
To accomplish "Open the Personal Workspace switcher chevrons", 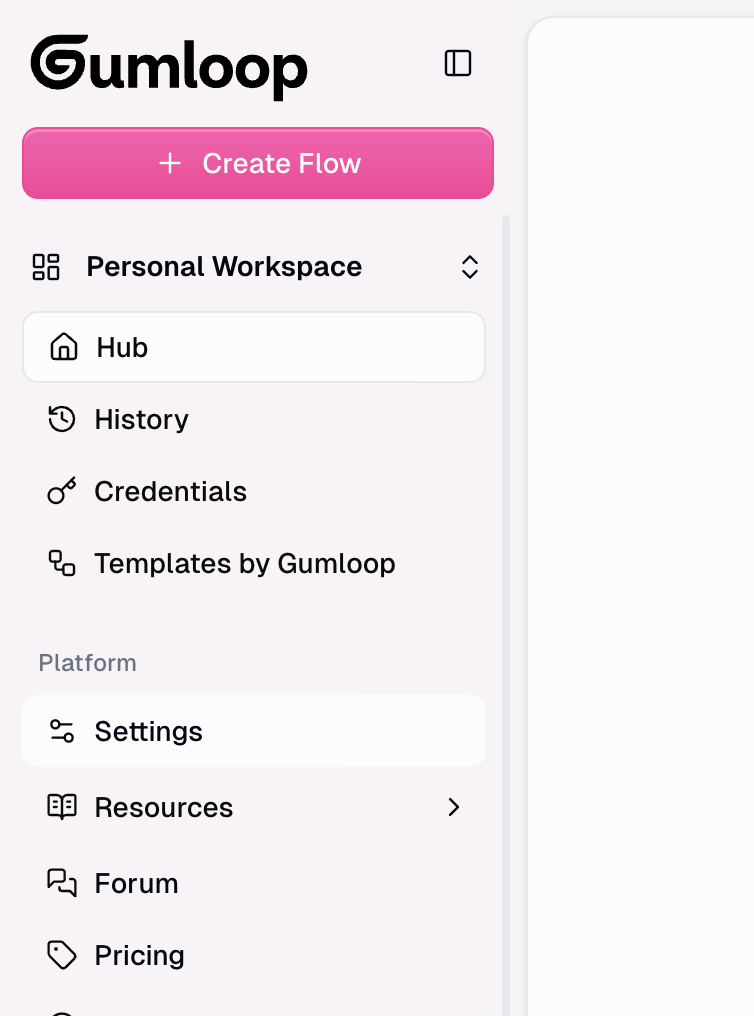I will pyautogui.click(x=469, y=267).
